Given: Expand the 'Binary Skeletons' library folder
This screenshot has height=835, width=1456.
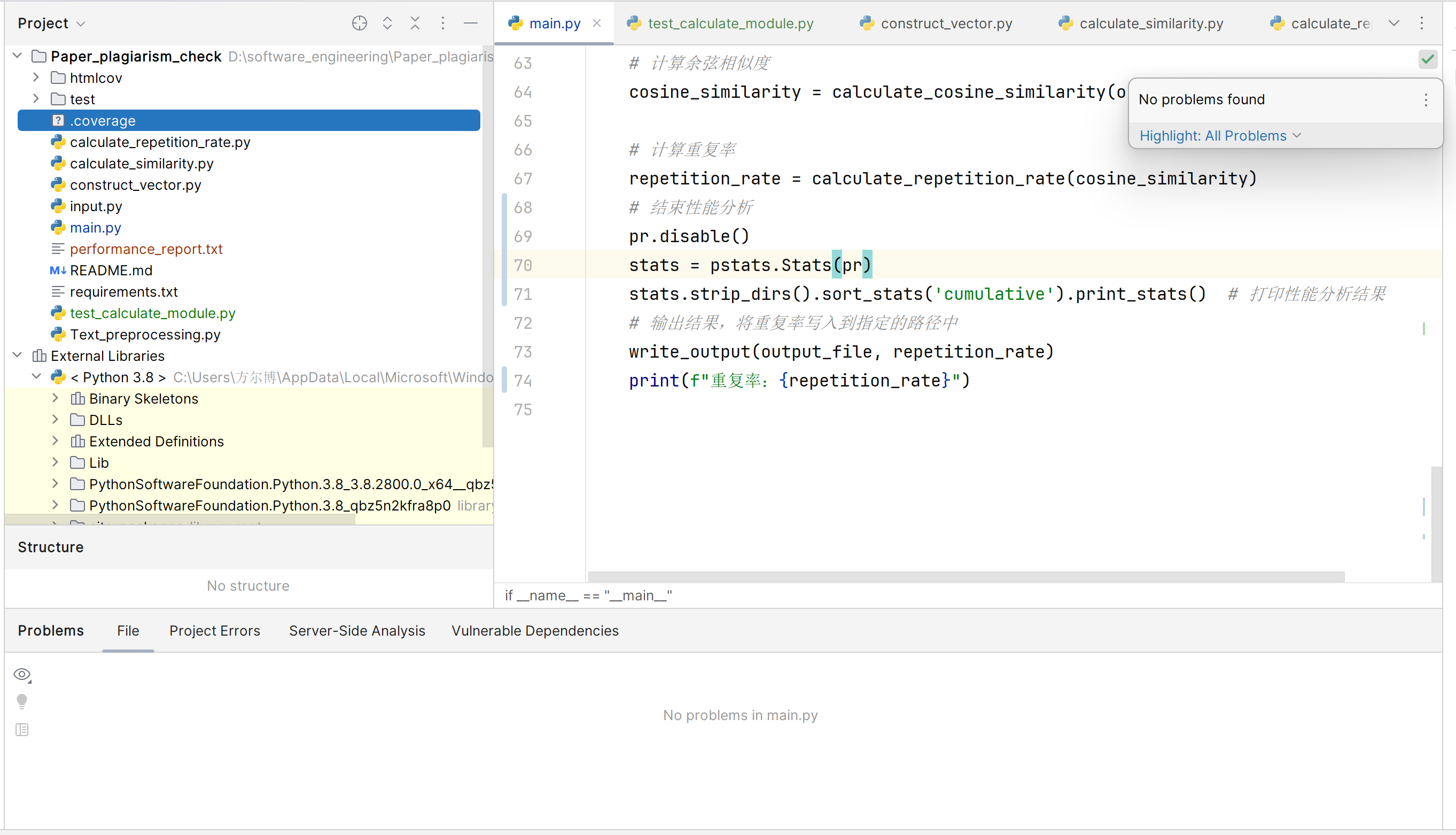Looking at the screenshot, I should [55, 398].
